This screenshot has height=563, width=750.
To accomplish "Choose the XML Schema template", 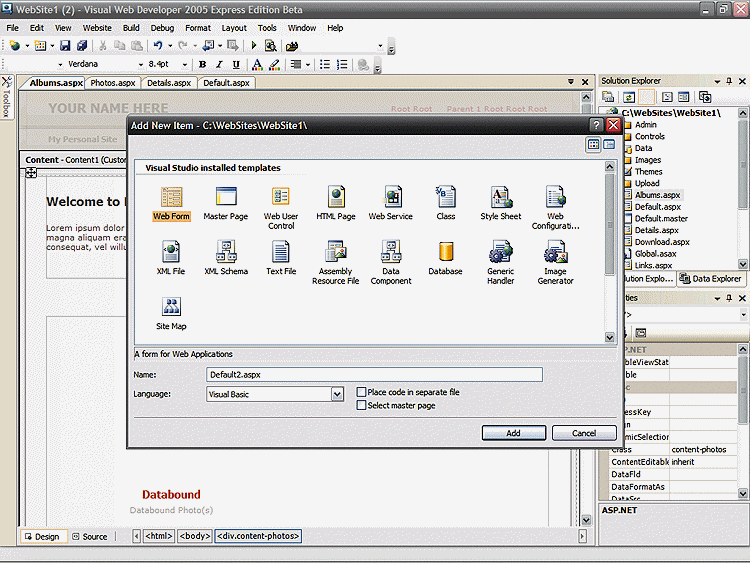I will pos(226,258).
